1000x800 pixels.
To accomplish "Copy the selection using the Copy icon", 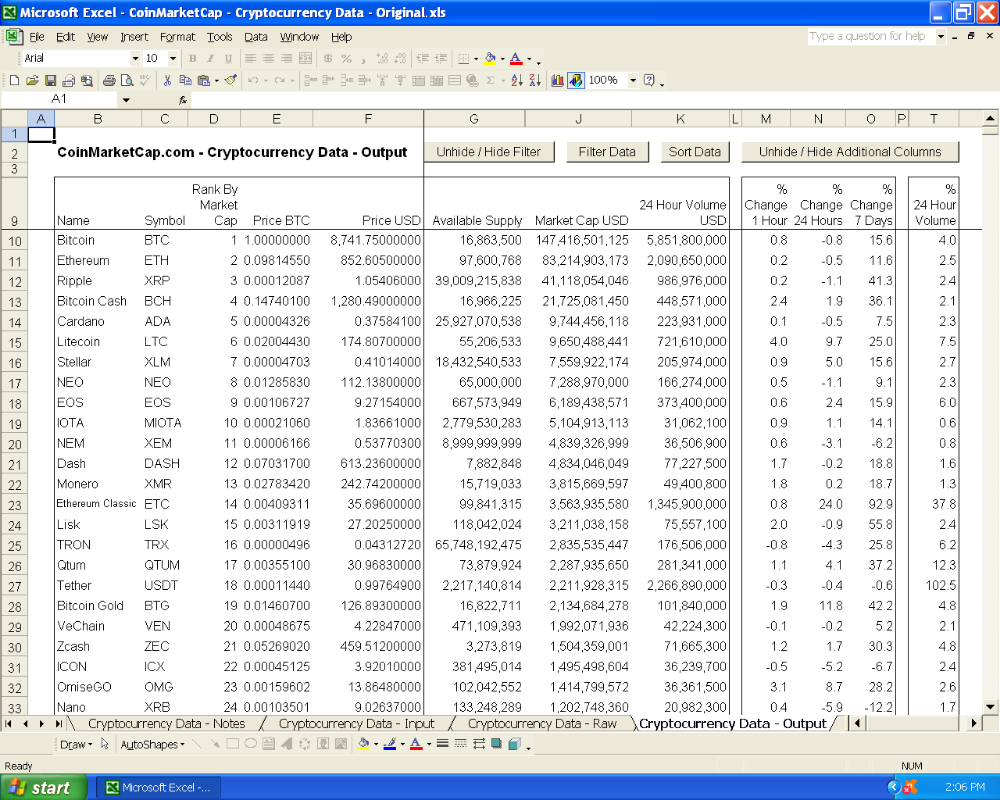I will [x=186, y=80].
